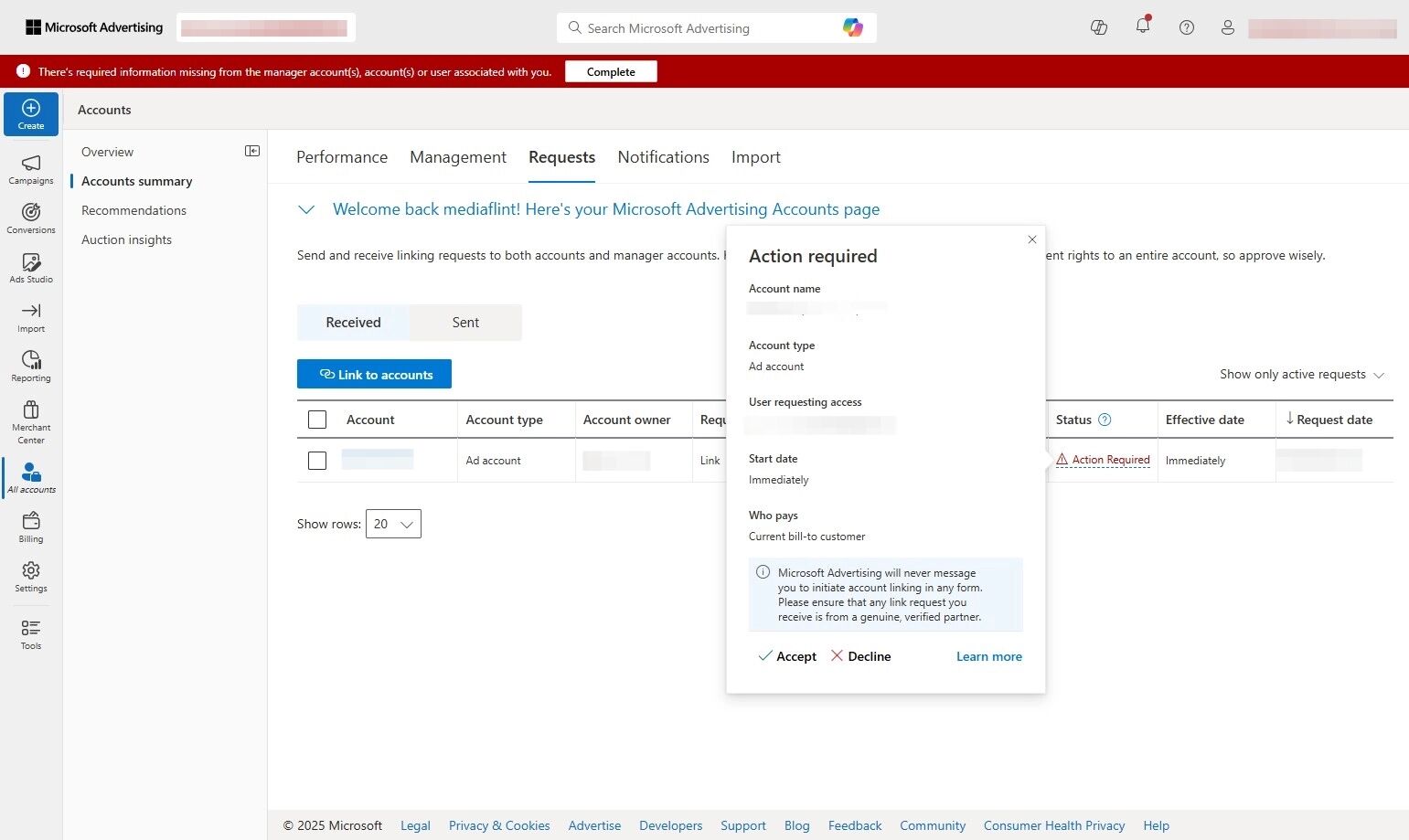Click the Copilot icon in search box
This screenshot has width=1409, height=840.
853,27
